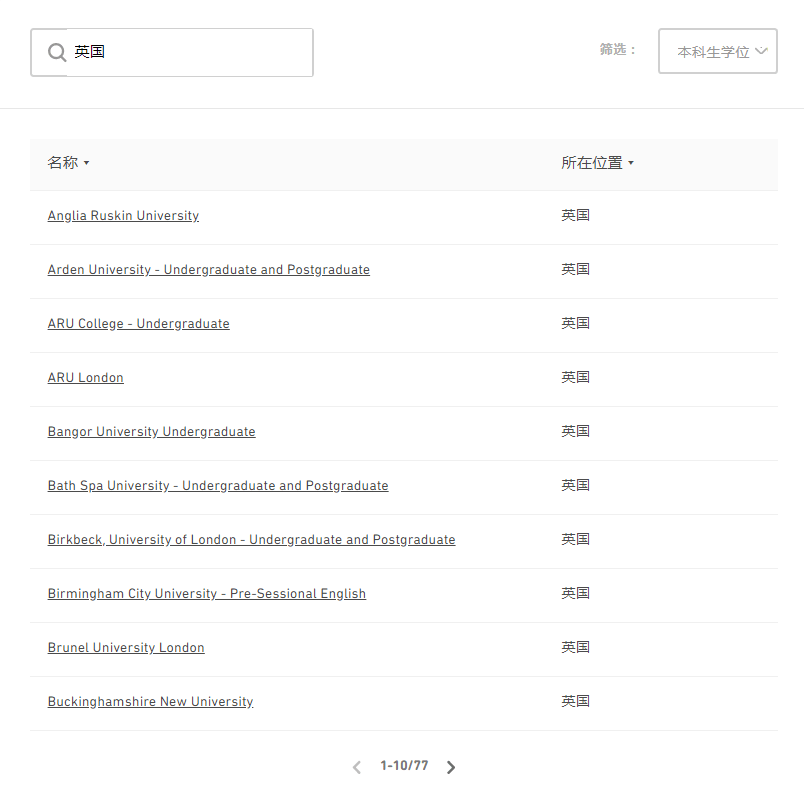804x785 pixels.
Task: Click the previous page arrow
Action: point(356,767)
